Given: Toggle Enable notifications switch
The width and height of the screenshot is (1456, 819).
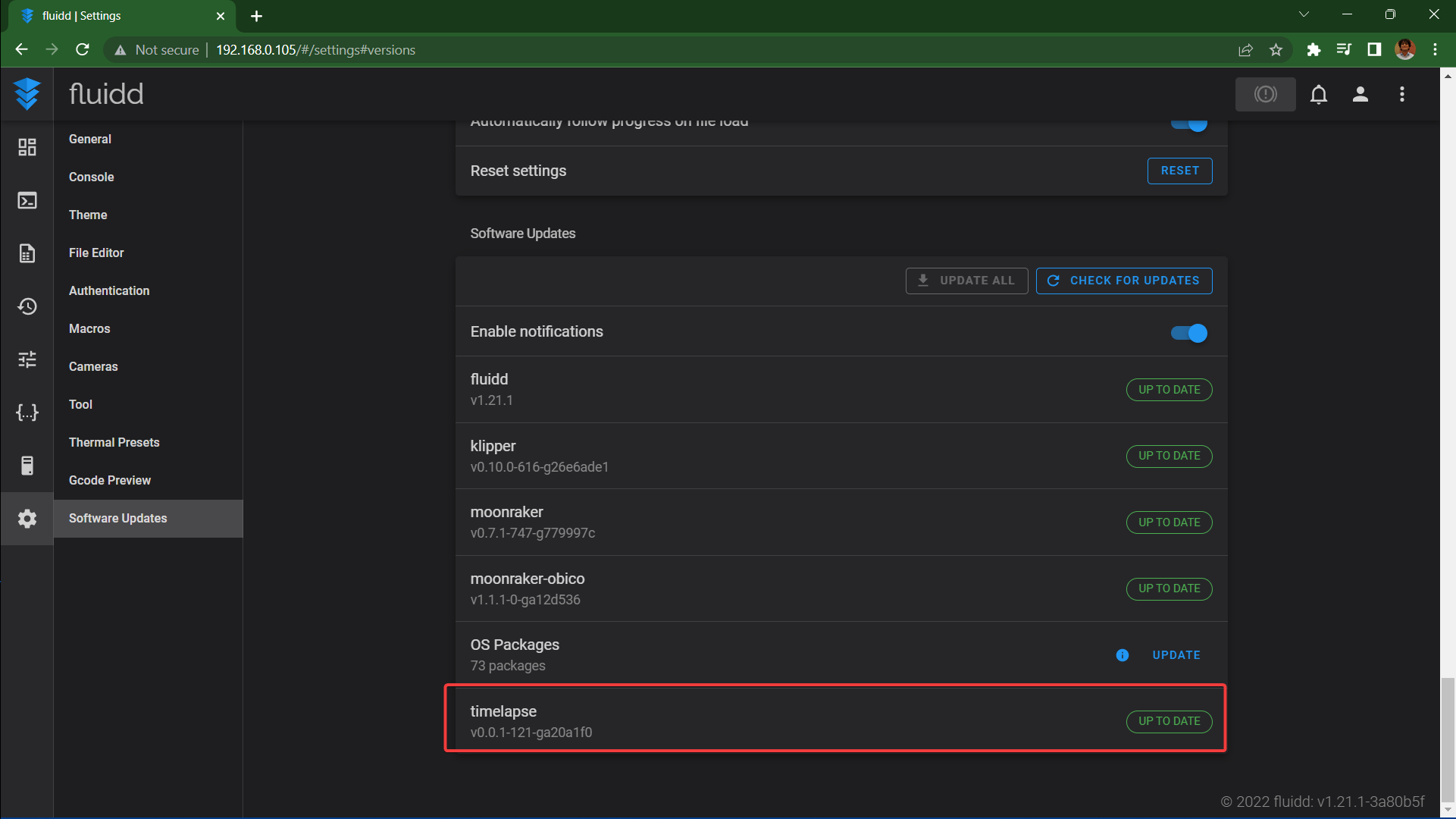Looking at the screenshot, I should click(1189, 333).
